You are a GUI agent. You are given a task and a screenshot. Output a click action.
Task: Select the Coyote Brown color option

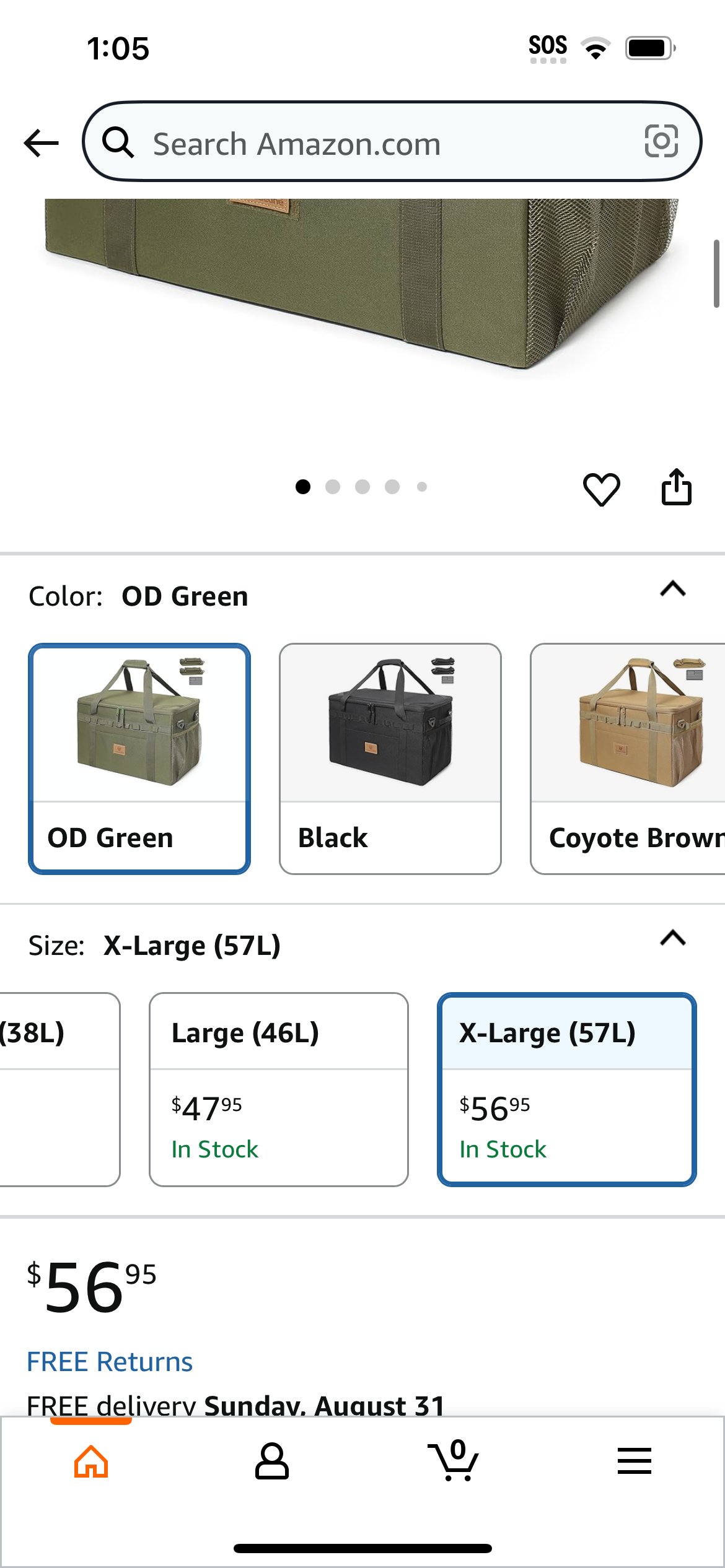628,759
